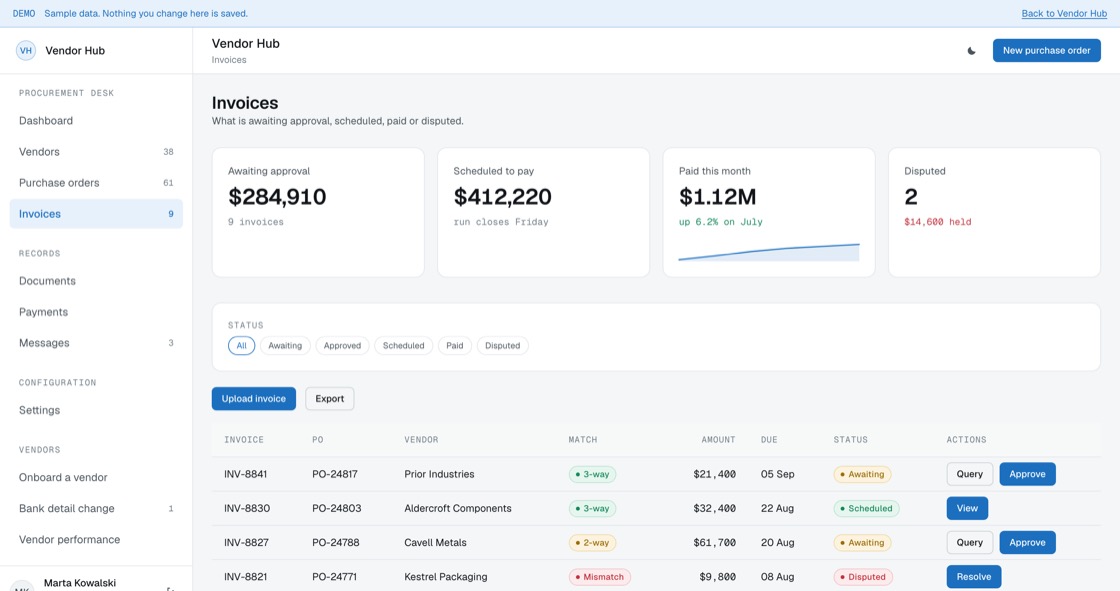Export the invoice list
Viewport: 1120px width, 591px height.
click(x=329, y=399)
